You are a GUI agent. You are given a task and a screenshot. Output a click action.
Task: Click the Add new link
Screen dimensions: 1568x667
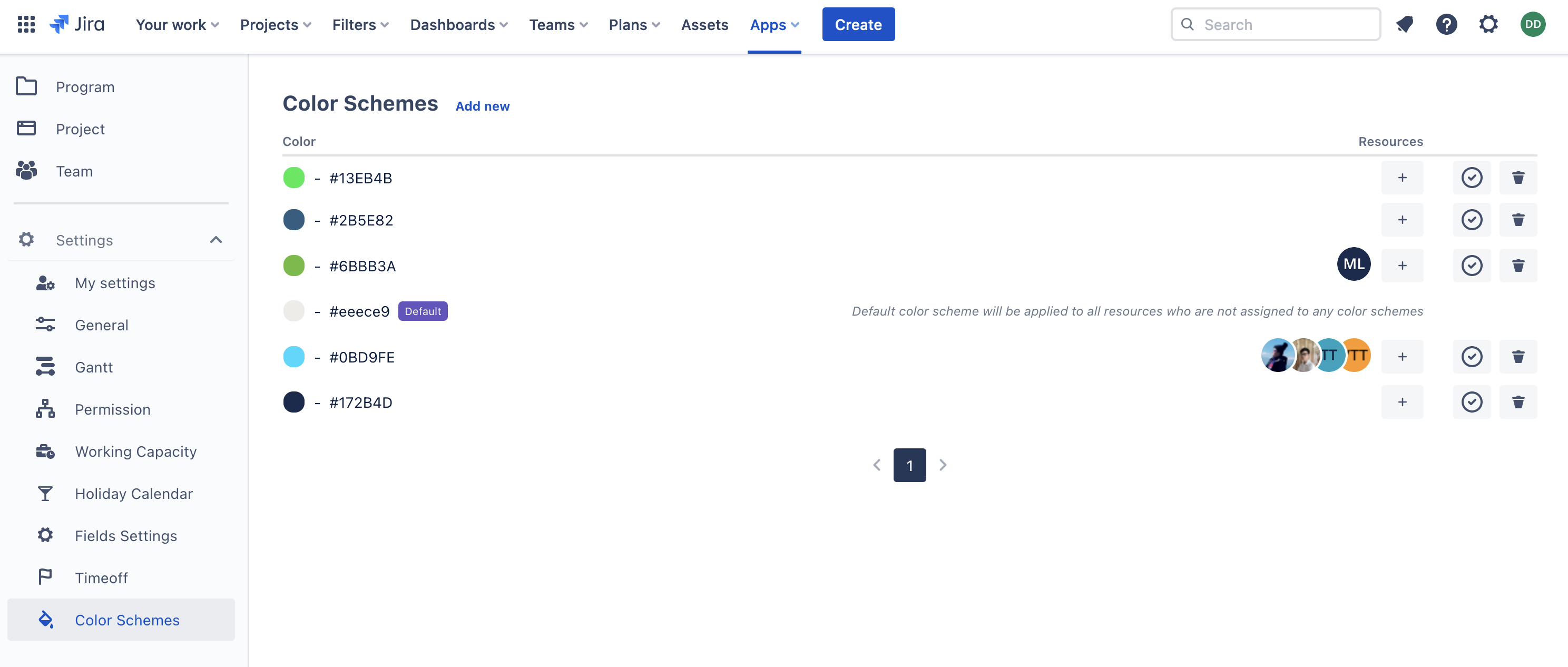pos(482,106)
